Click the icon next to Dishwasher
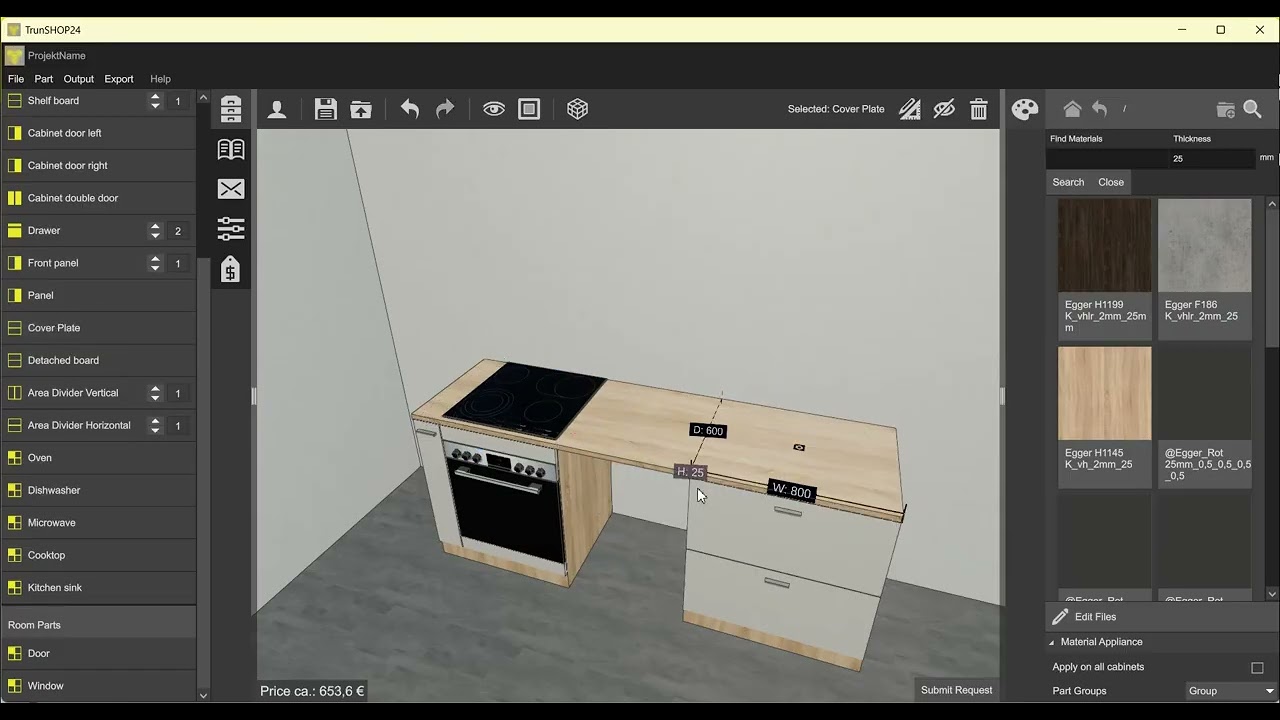Image resolution: width=1280 pixels, height=720 pixels. [15, 490]
